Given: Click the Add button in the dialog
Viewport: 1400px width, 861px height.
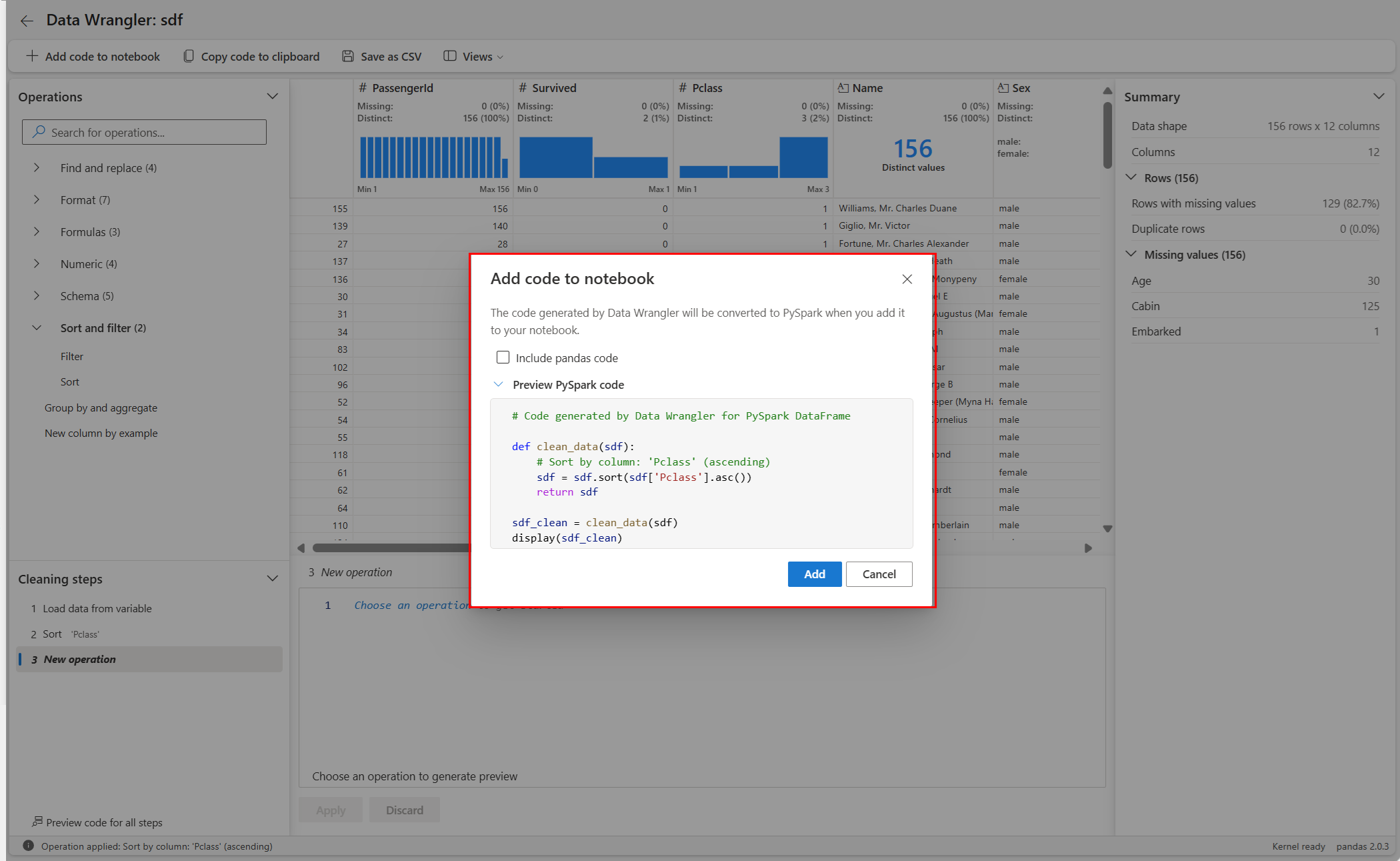Looking at the screenshot, I should pos(815,574).
